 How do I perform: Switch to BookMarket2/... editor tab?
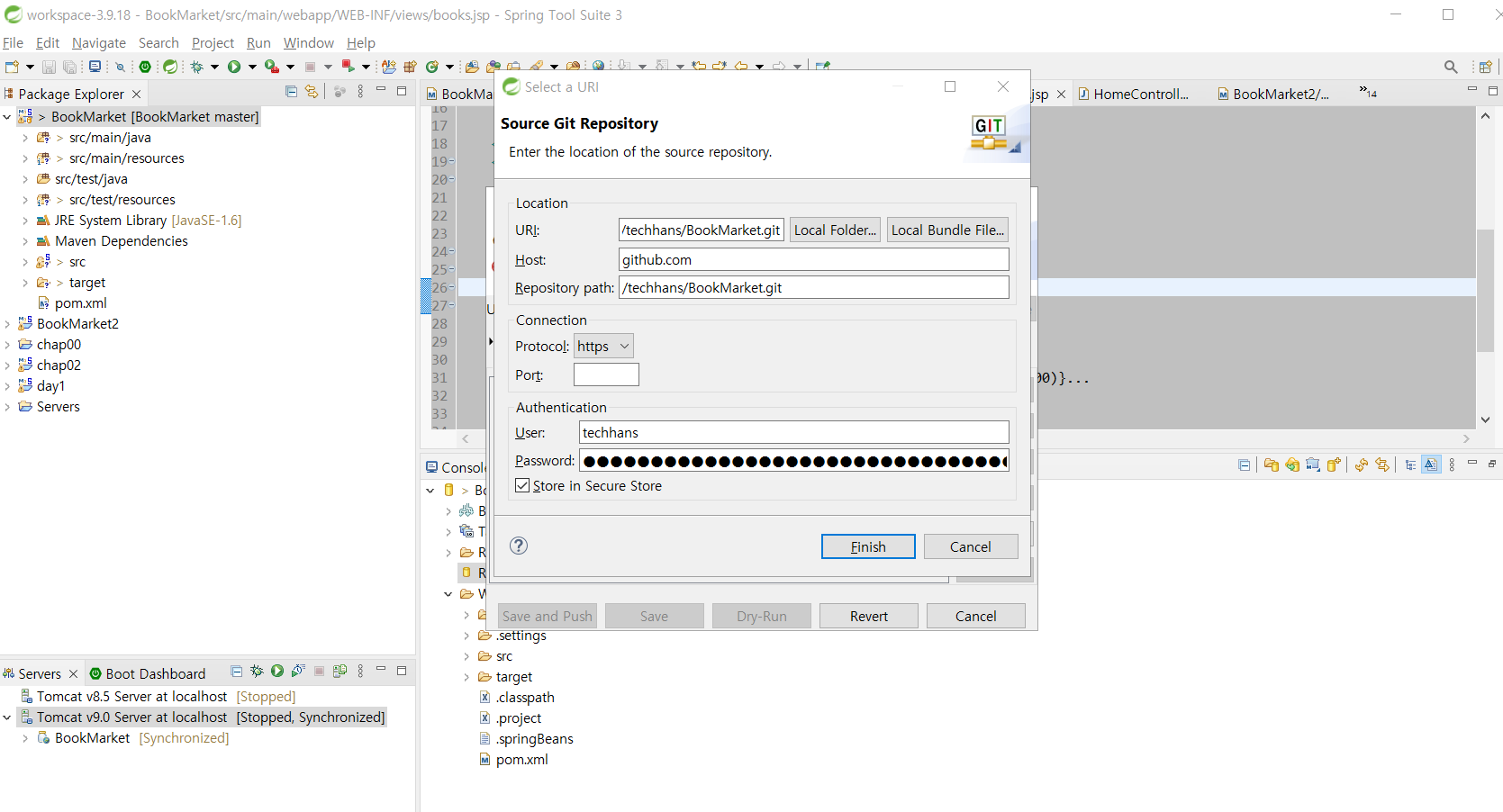[1272, 94]
